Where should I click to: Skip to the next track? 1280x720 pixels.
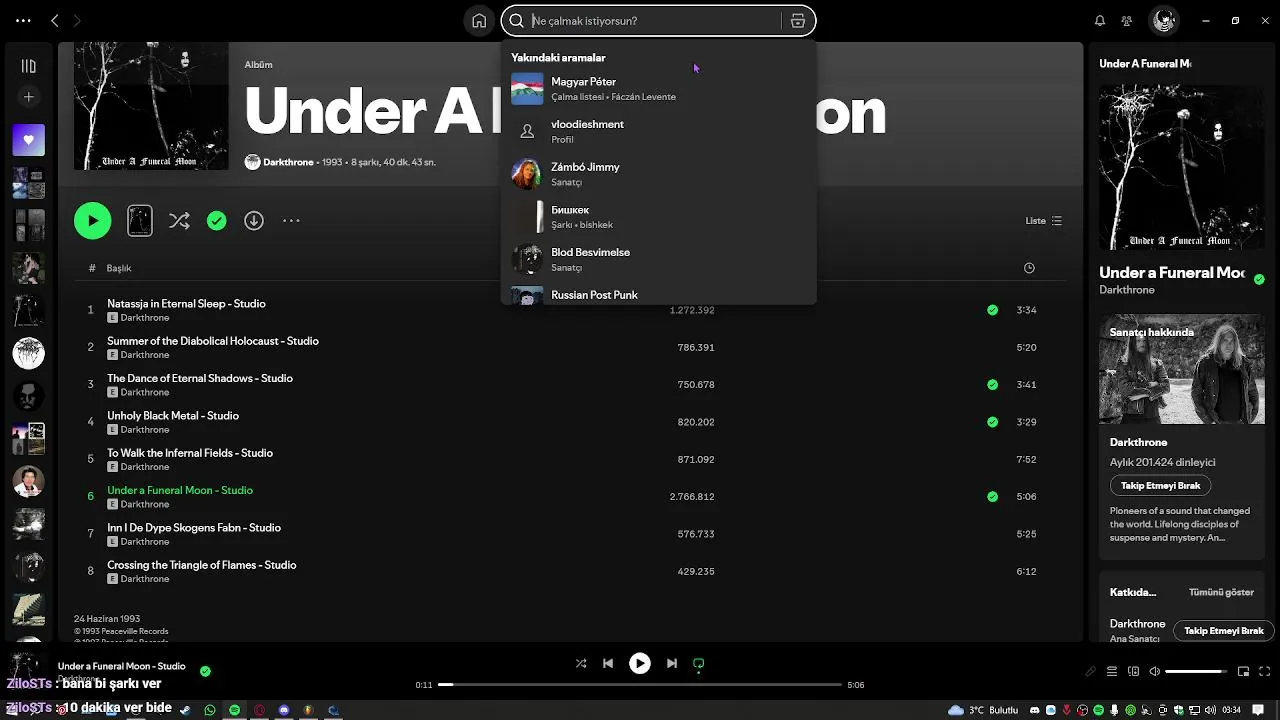tap(672, 663)
